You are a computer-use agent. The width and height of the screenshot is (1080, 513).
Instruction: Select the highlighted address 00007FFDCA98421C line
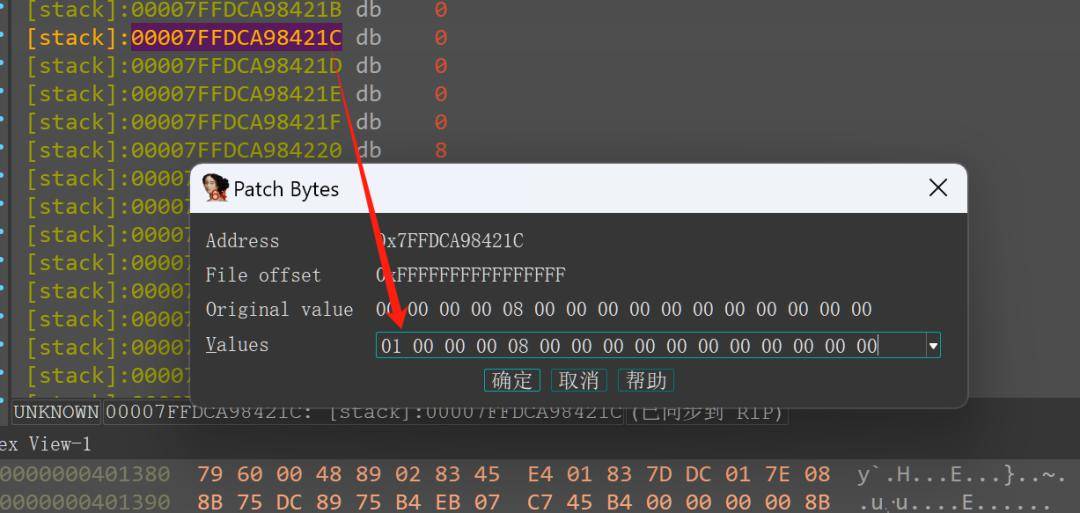pos(236,38)
